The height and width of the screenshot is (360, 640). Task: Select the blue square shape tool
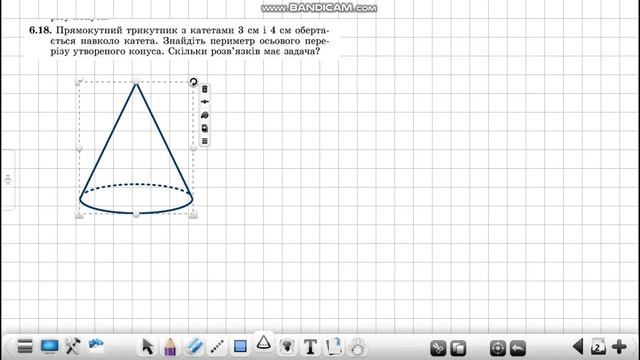(x=240, y=347)
